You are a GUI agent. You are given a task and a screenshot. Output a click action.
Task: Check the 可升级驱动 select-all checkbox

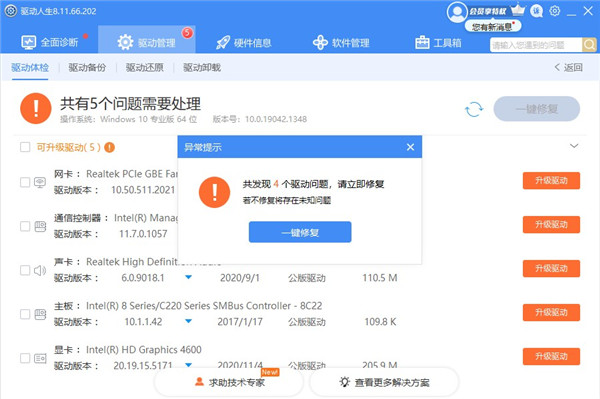click(x=25, y=147)
